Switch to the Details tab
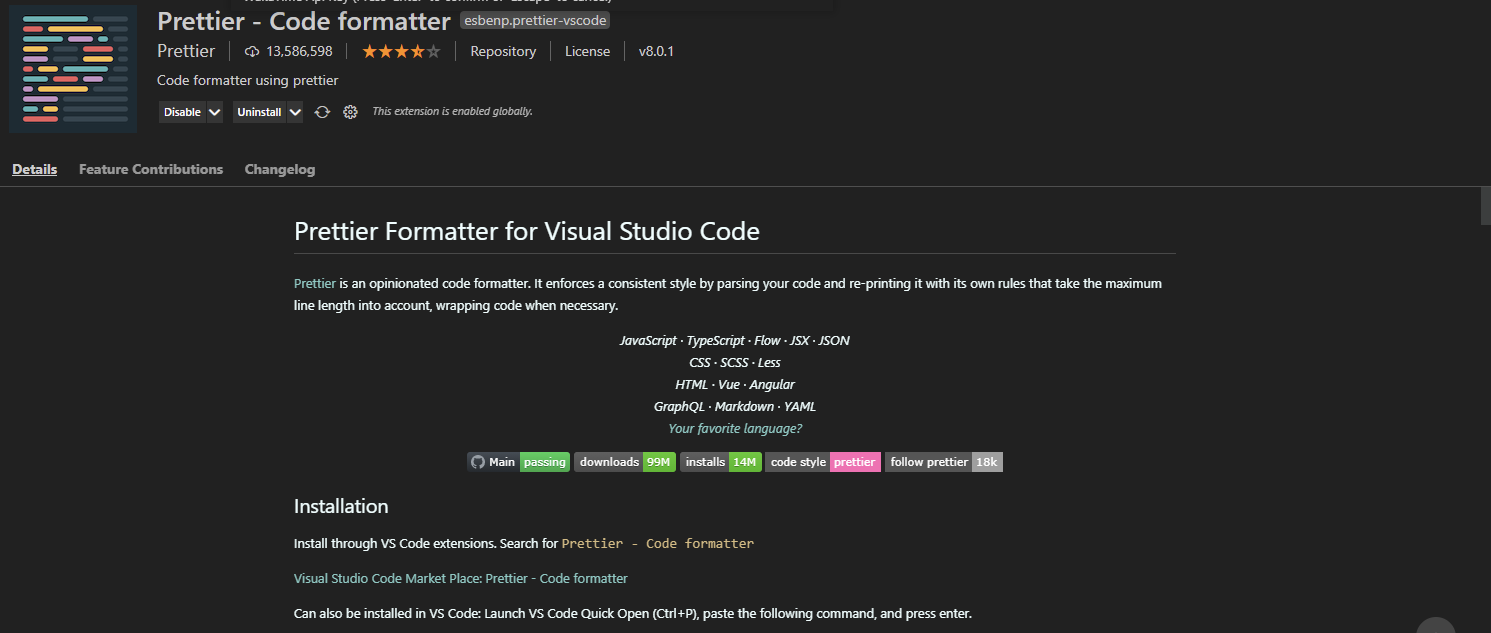This screenshot has width=1491, height=633. 34,169
